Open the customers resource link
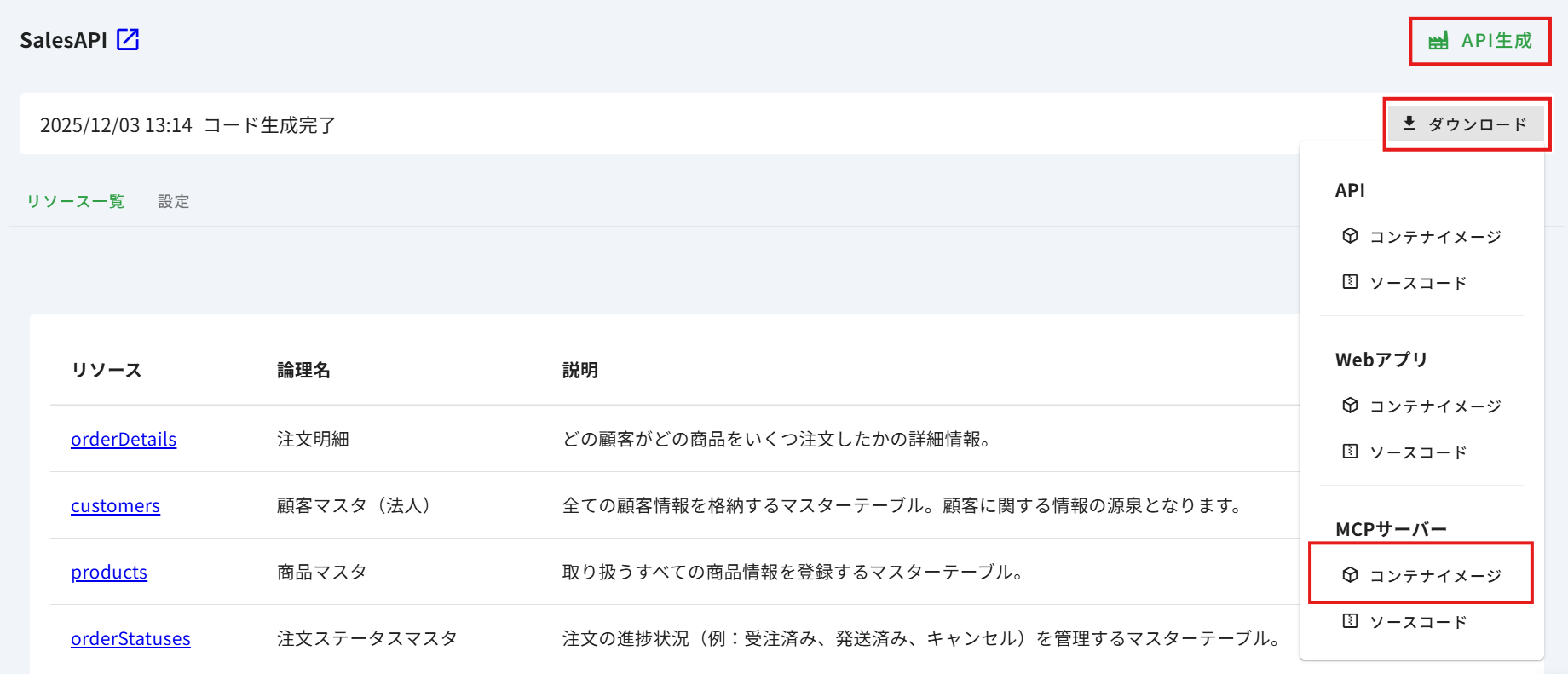The image size is (1568, 674). coord(115,506)
